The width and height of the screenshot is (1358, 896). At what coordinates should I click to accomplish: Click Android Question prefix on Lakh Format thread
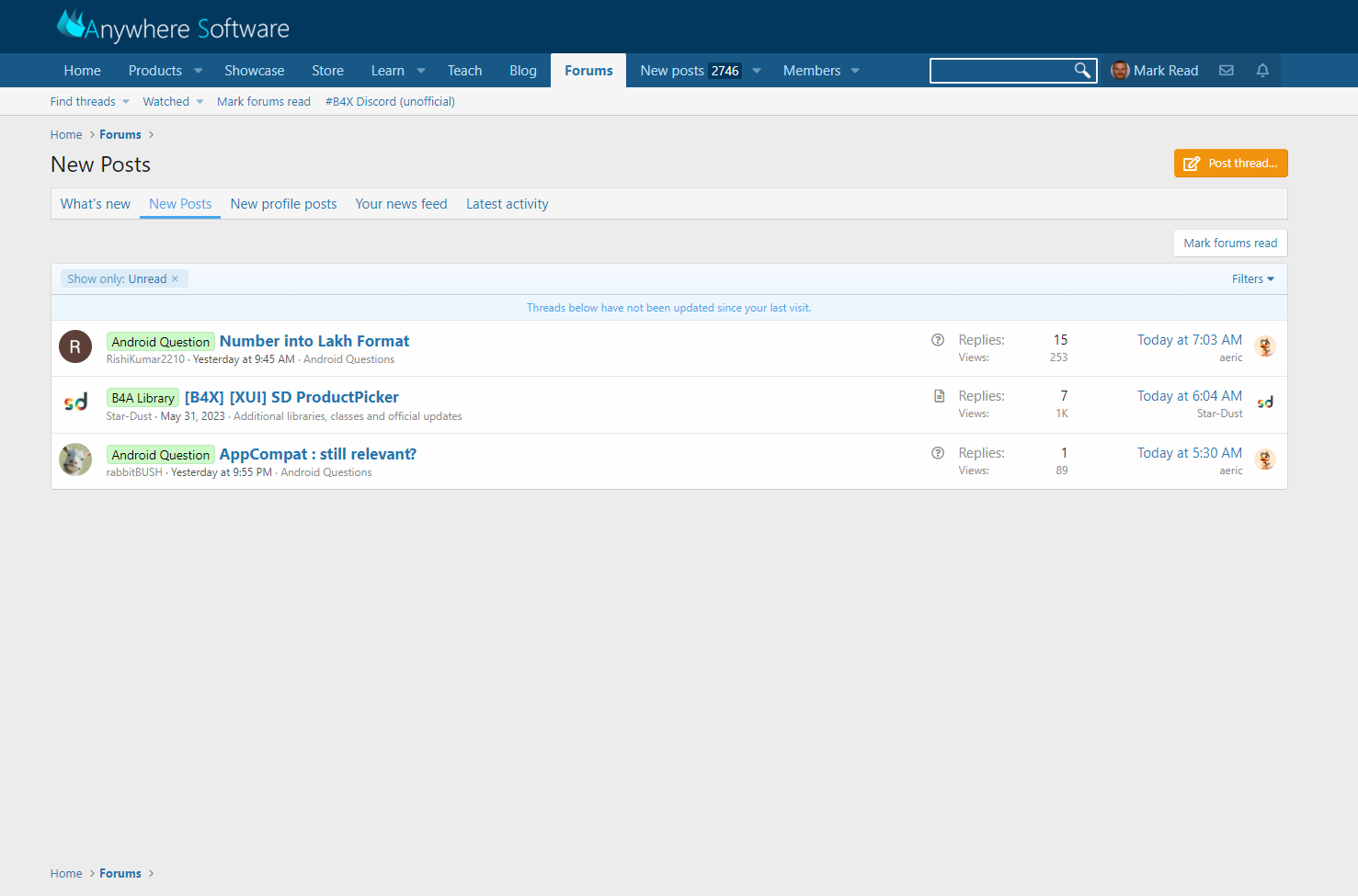(161, 342)
